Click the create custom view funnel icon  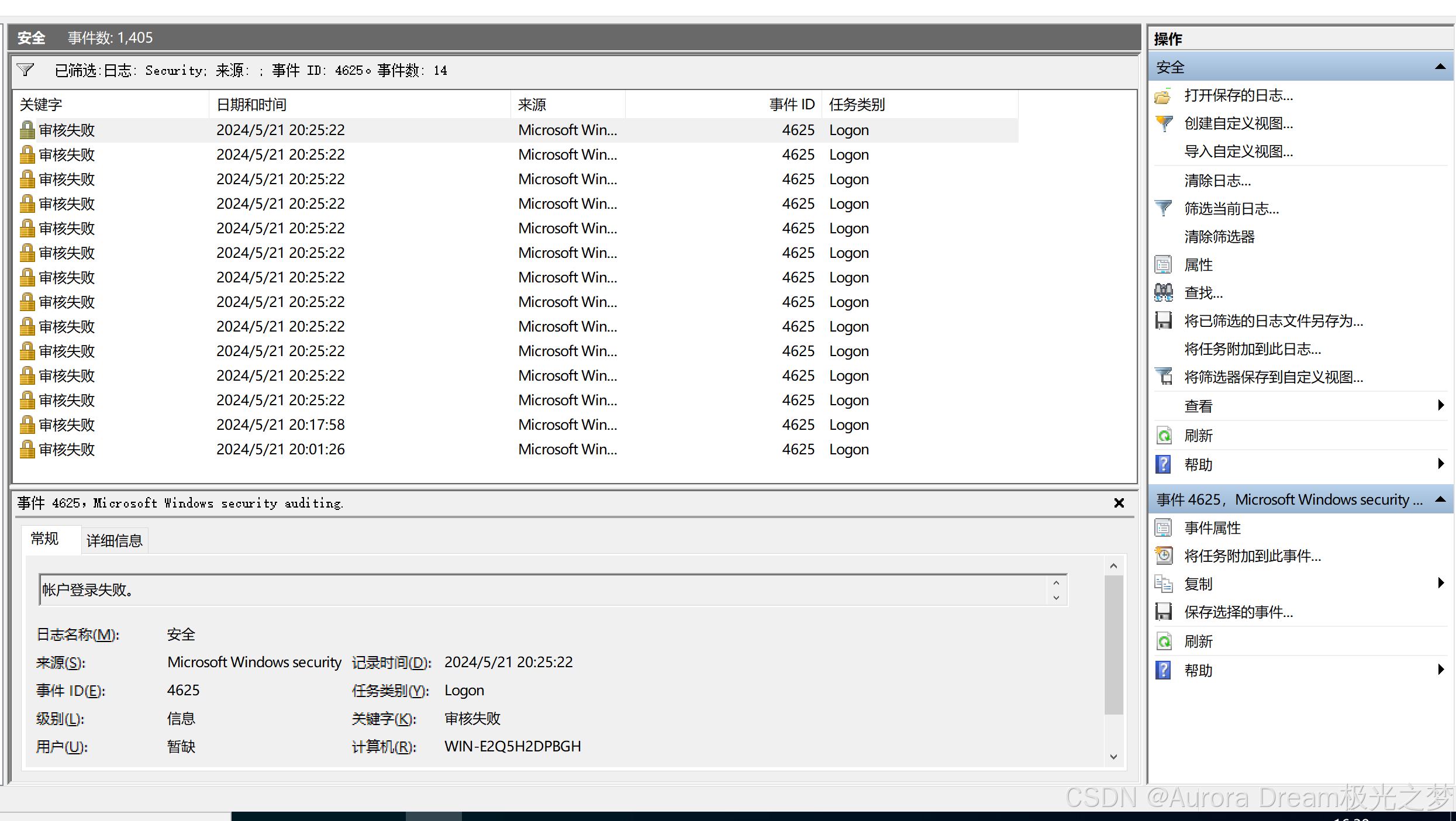pyautogui.click(x=1163, y=123)
